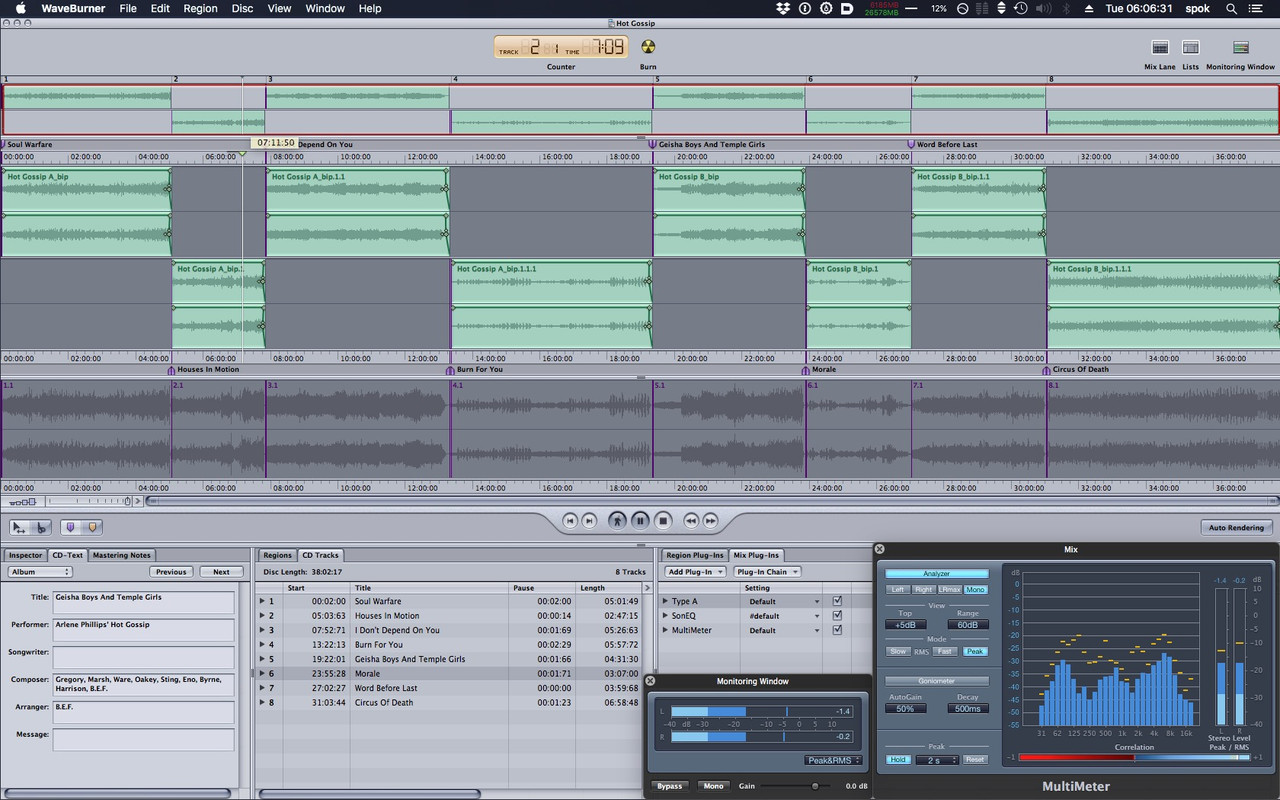Open the Apple menu
Image resolution: width=1280 pixels, height=800 pixels.
[x=19, y=8]
